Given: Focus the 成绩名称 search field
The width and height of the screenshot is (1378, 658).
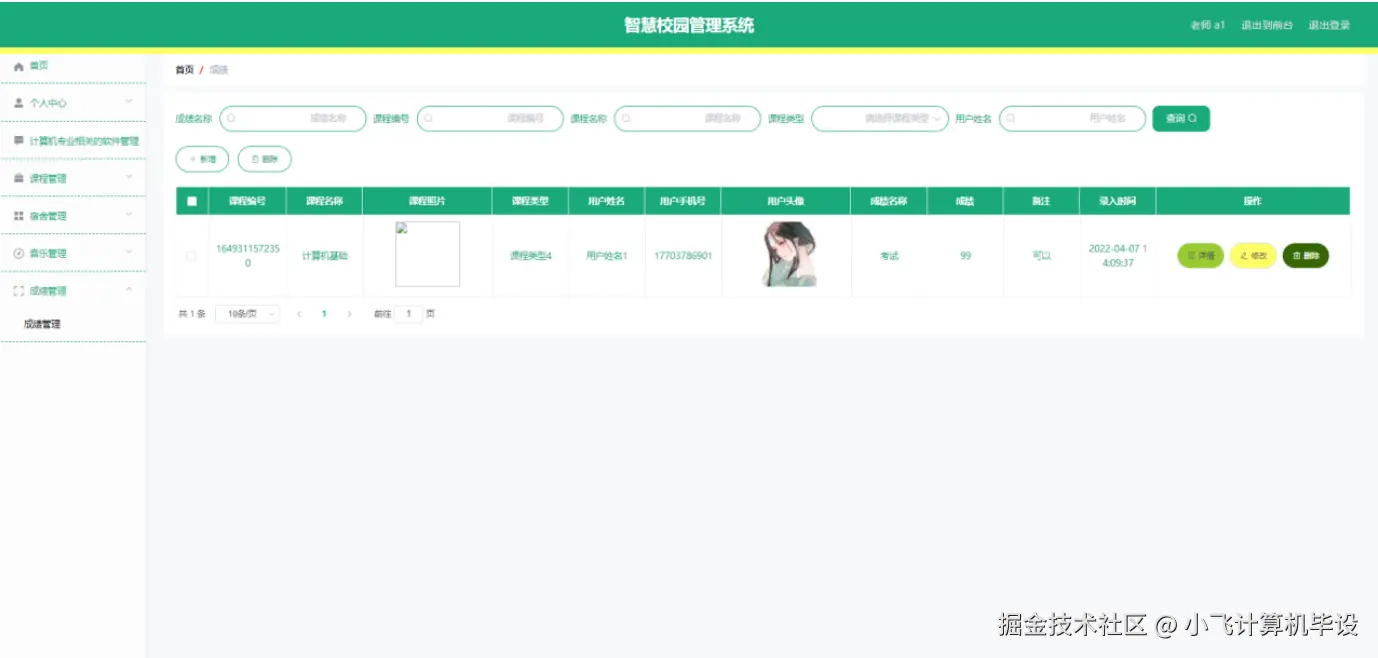Looking at the screenshot, I should coord(293,119).
